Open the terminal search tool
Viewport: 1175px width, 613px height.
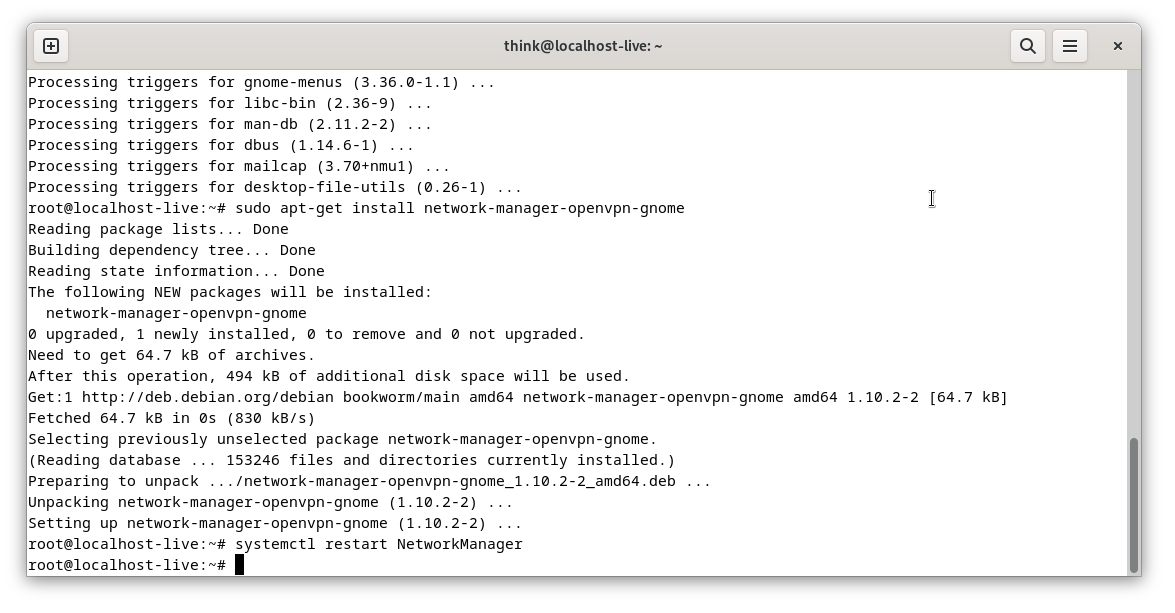click(x=1027, y=46)
